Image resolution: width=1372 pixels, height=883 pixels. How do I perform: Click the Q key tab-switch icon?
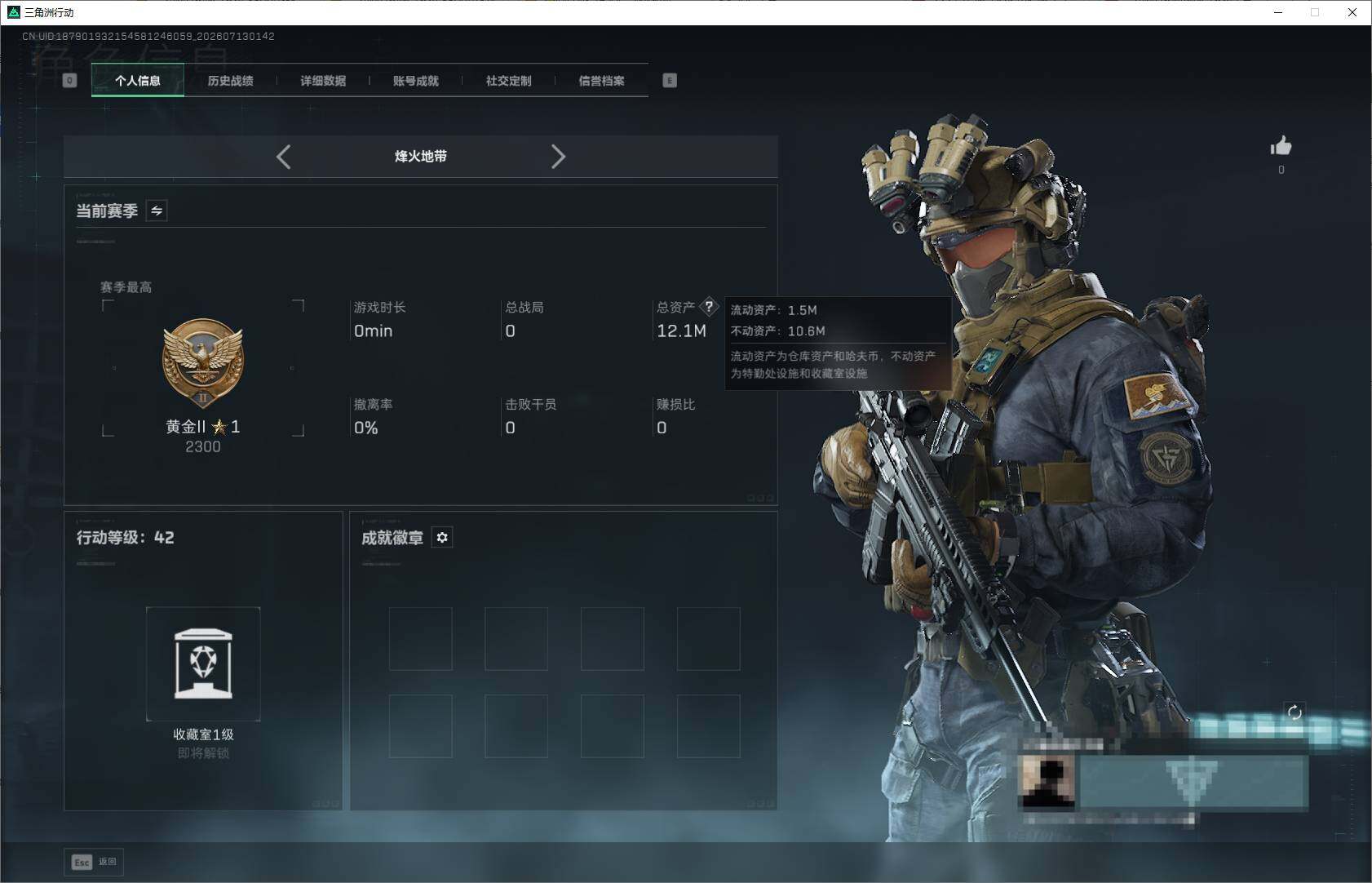click(70, 80)
